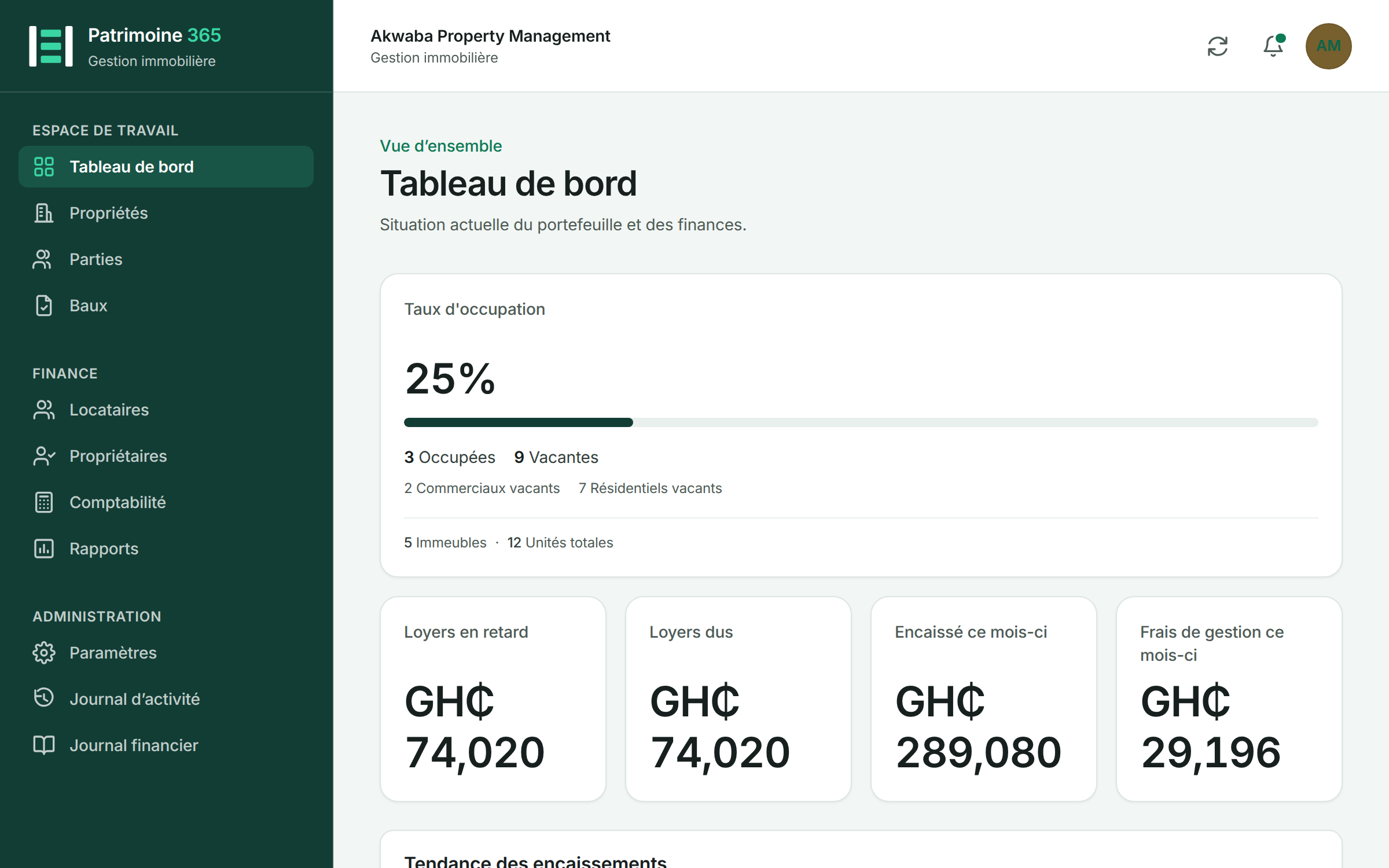The image size is (1389, 868).
Task: View Journal financier
Action: click(x=166, y=745)
